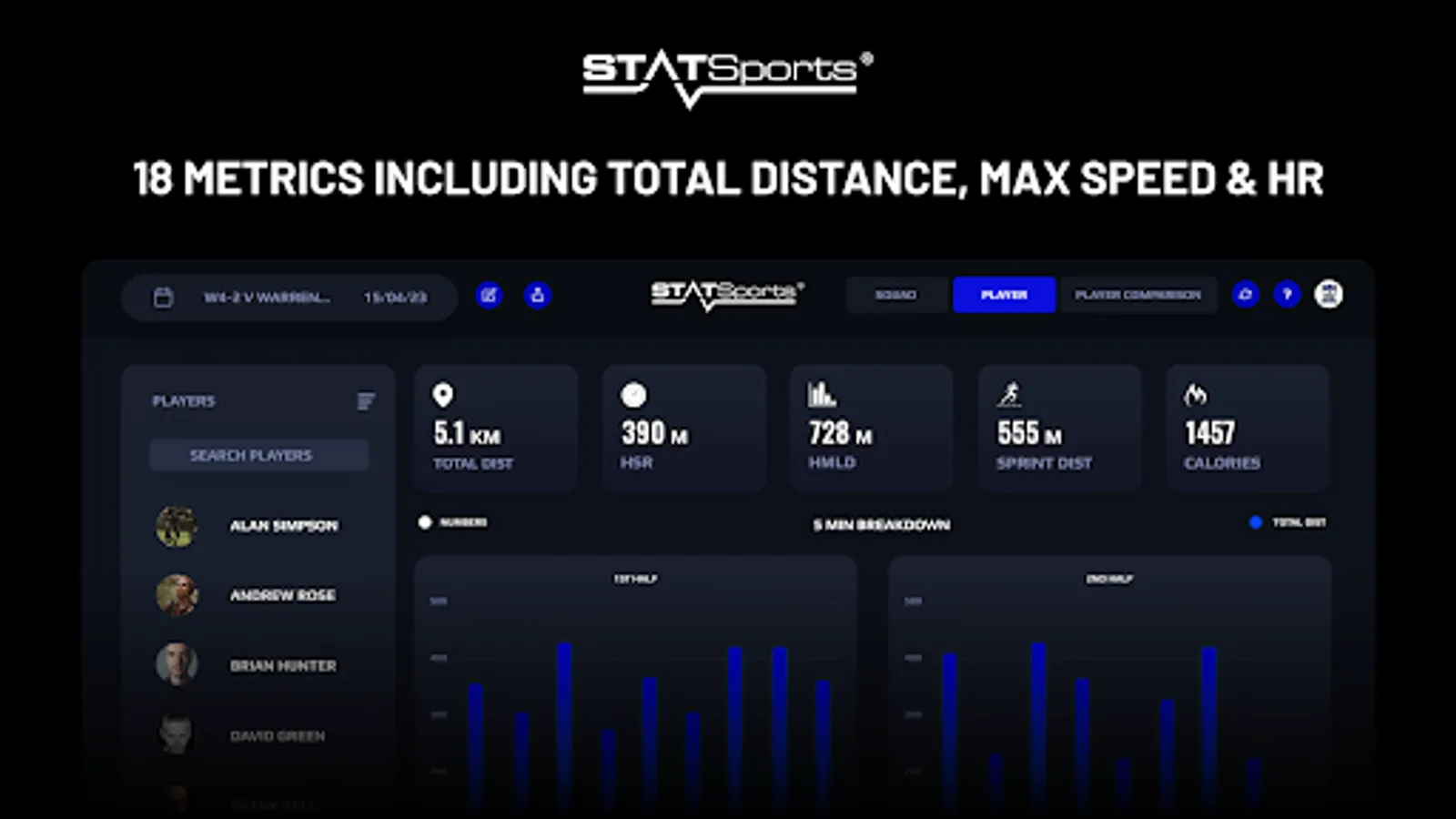Click the 5 MIN BREAKDOWN heading
The height and width of the screenshot is (819, 1456).
click(882, 525)
